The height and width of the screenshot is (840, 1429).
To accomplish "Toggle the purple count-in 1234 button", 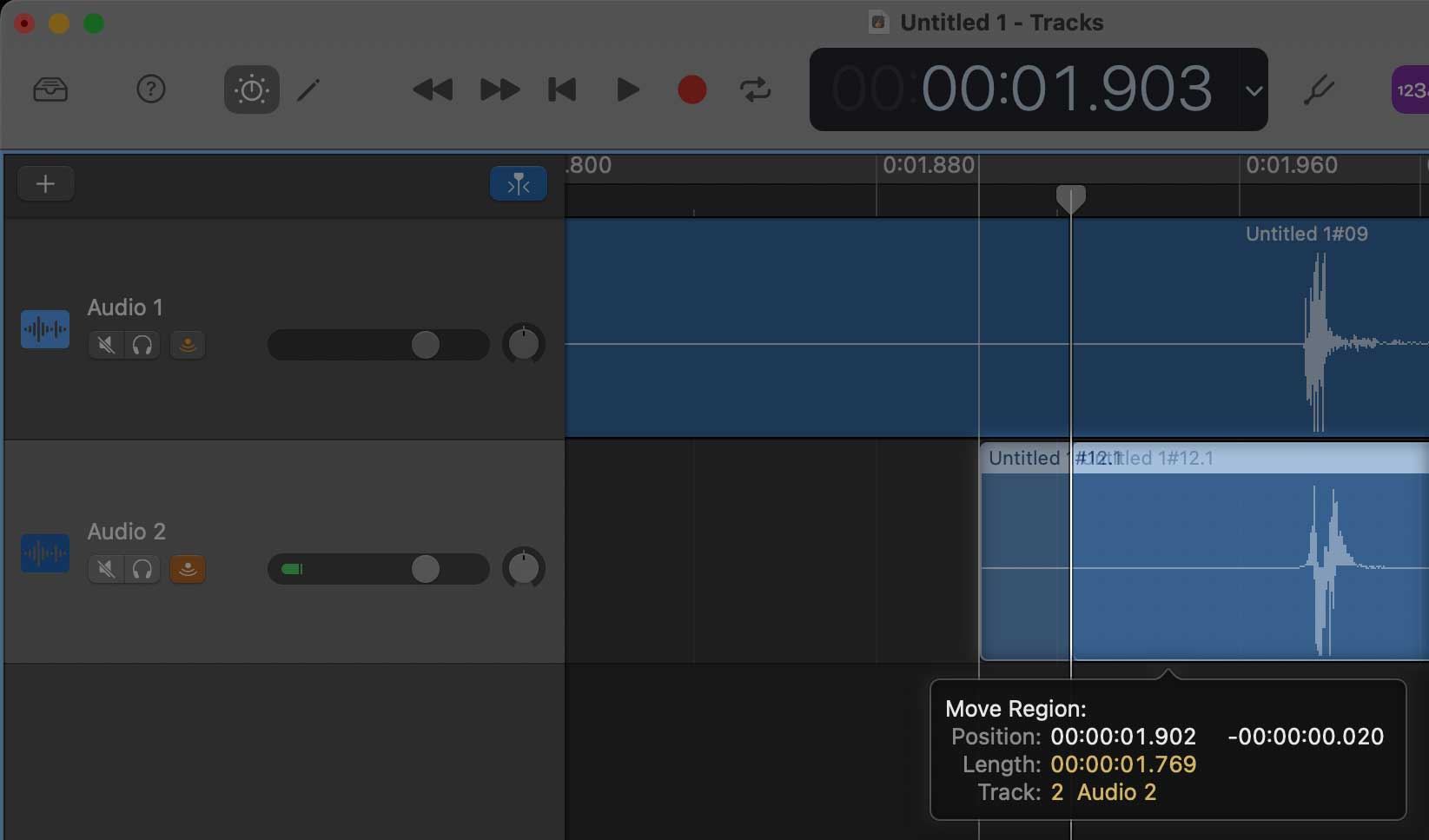I will tap(1409, 90).
